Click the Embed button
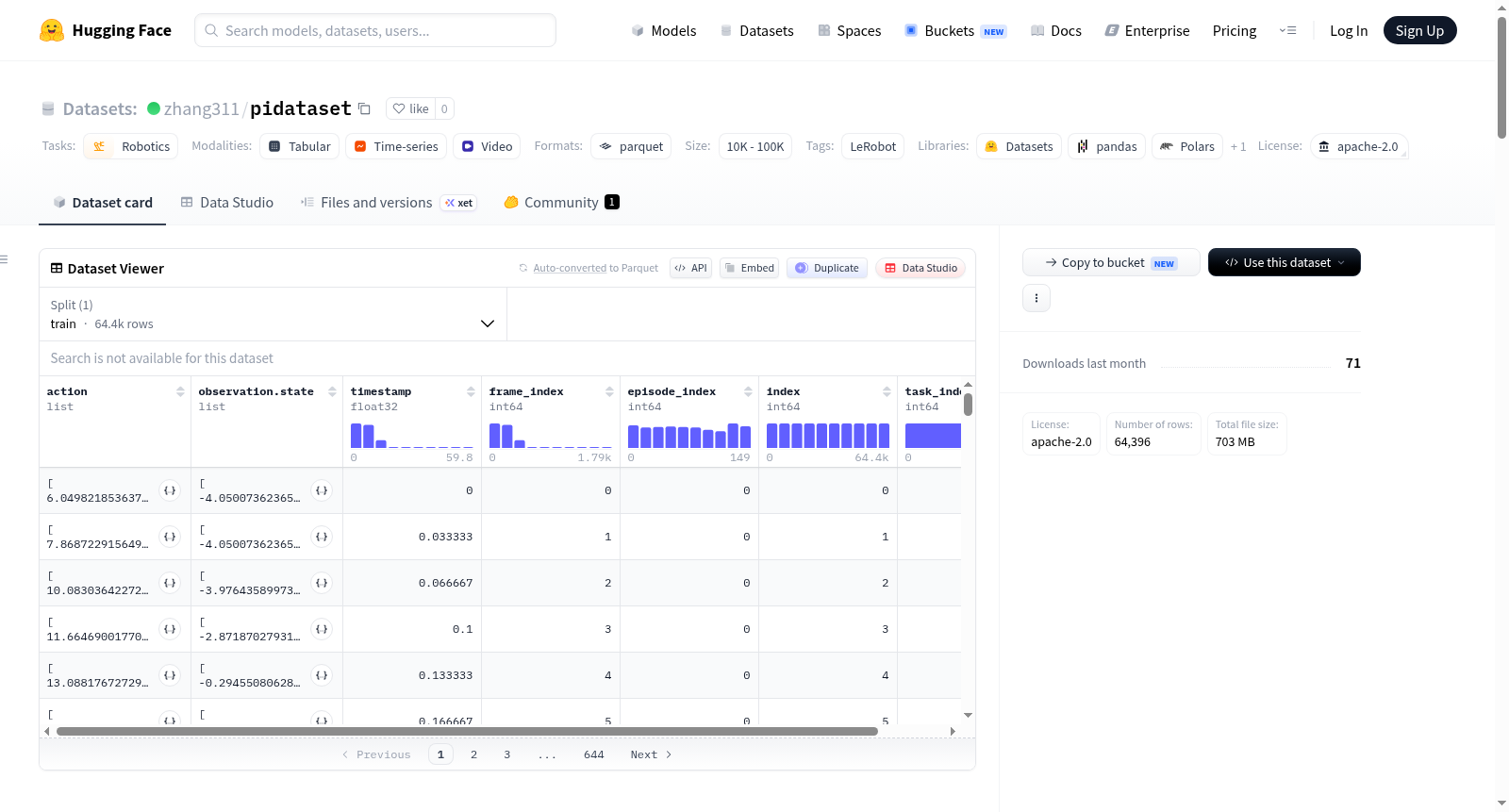Screen dimensions: 1509x812 click(750, 268)
